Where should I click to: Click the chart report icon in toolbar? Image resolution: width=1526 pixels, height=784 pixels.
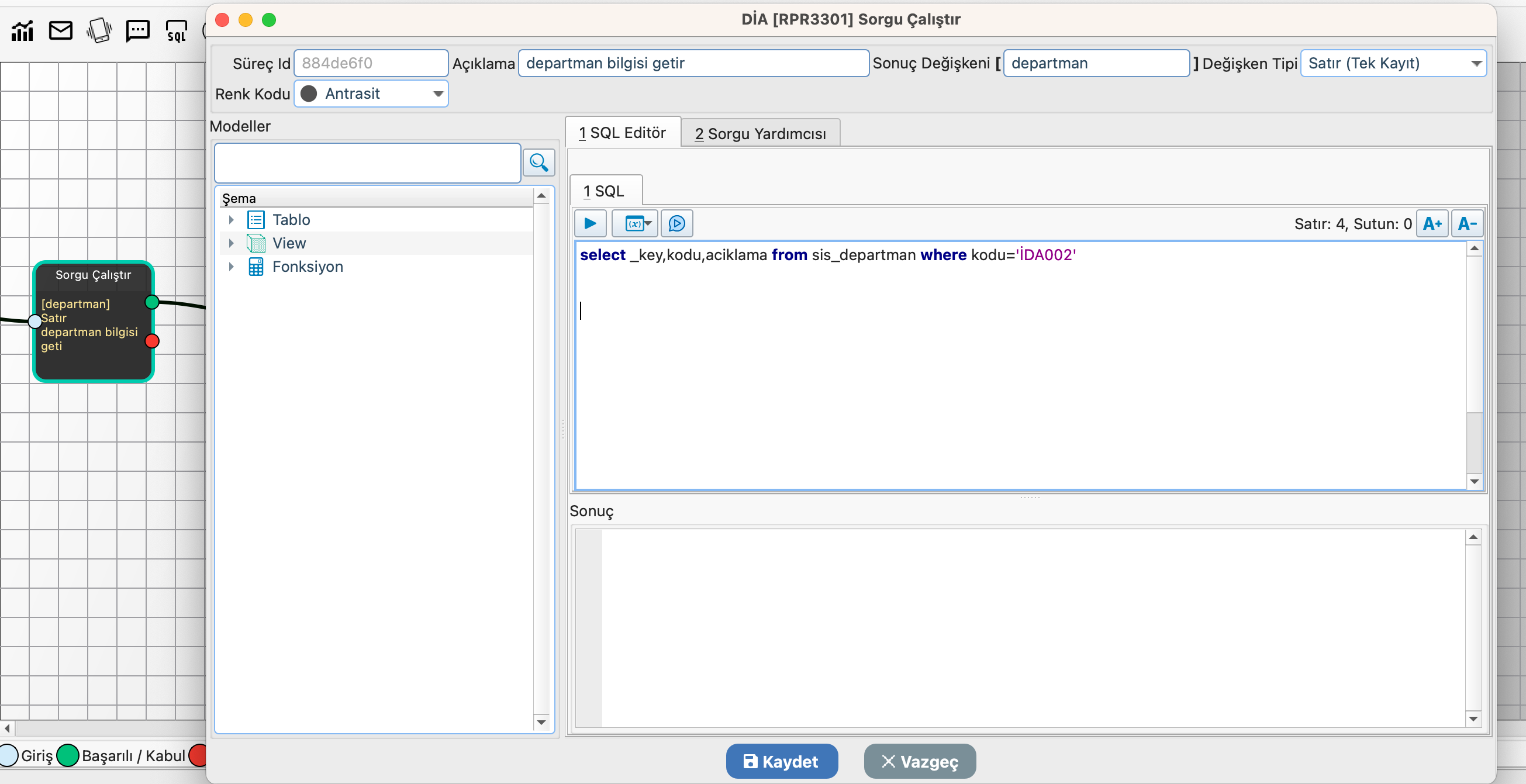22,30
